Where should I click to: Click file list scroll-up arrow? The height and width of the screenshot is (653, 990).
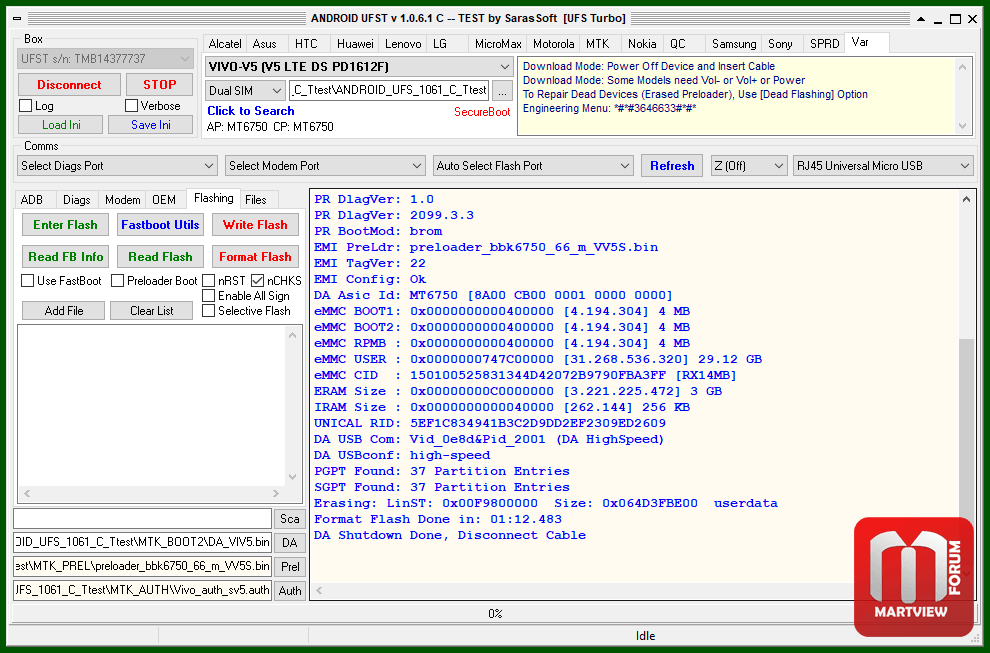tap(292, 335)
